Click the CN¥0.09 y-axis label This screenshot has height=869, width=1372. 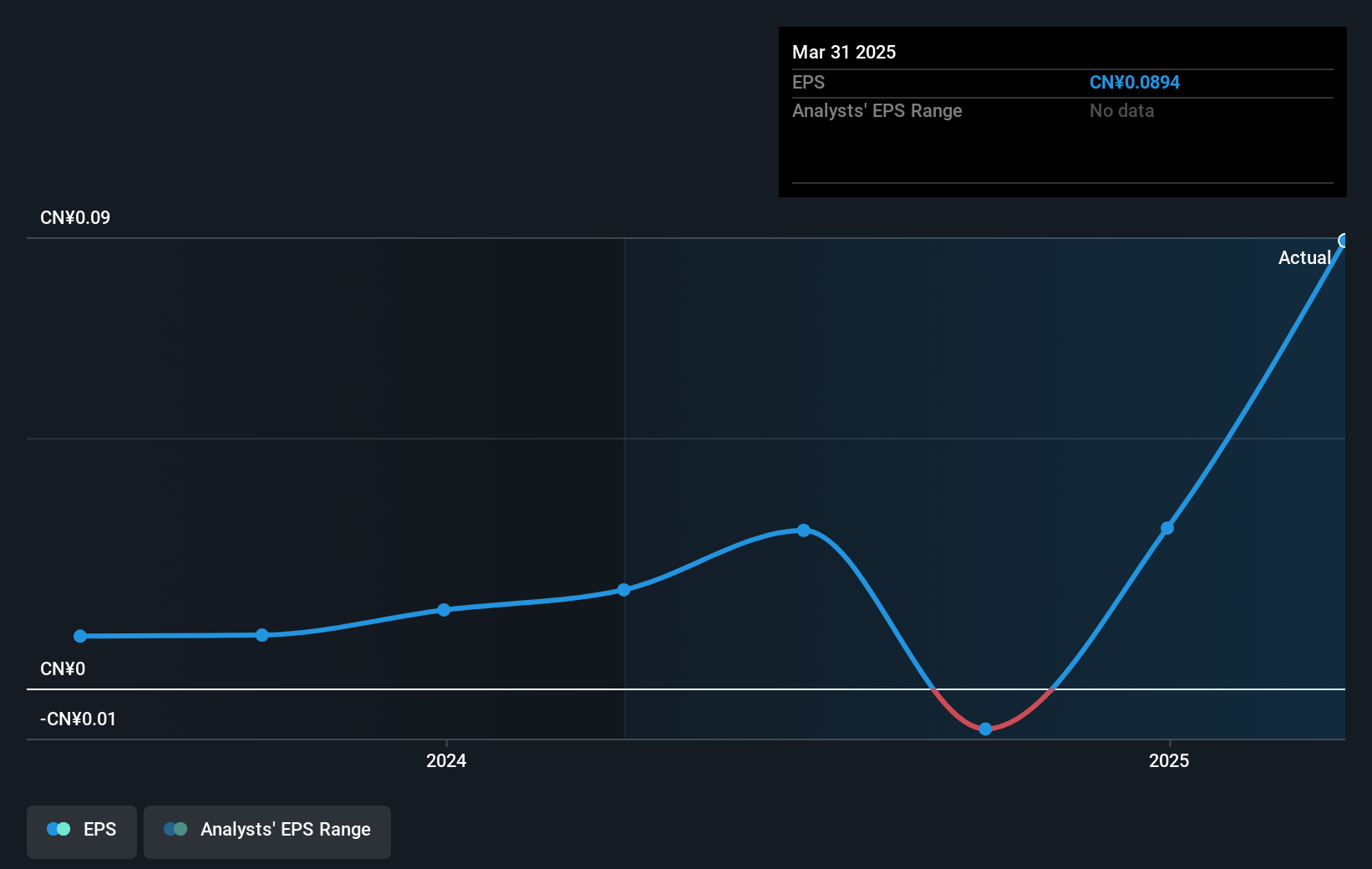click(x=75, y=218)
